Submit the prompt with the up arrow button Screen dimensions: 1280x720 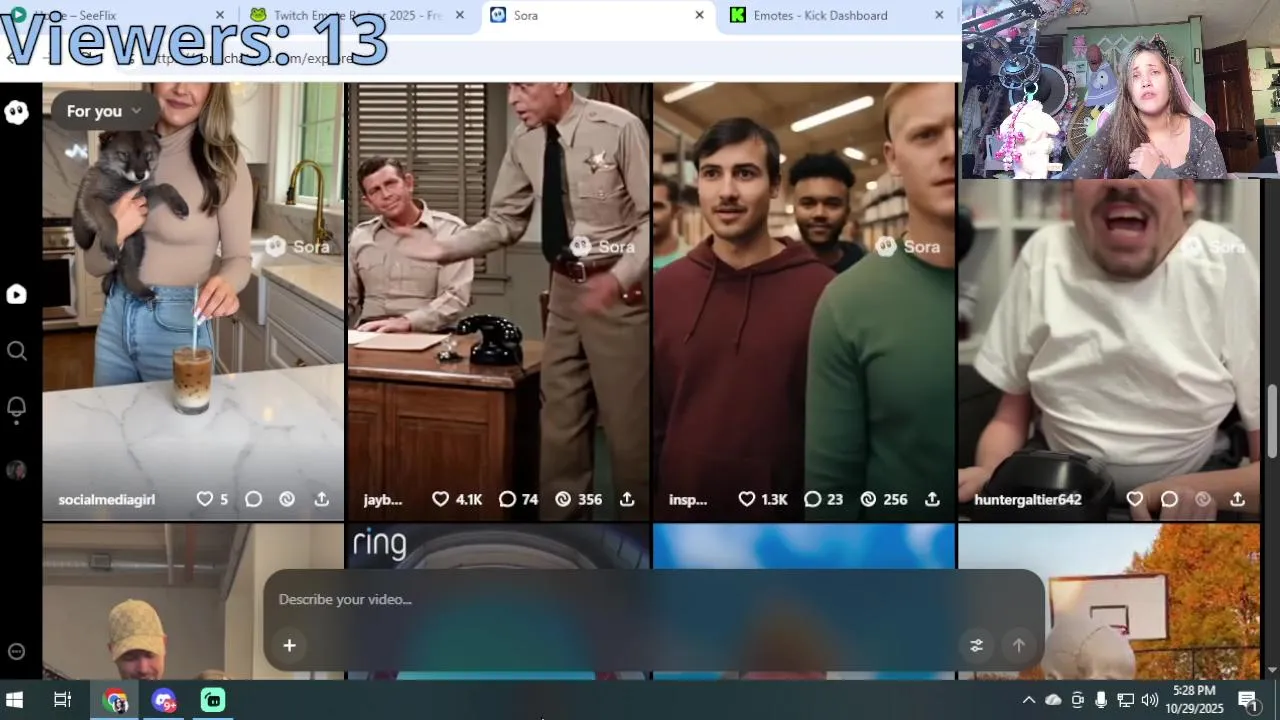tap(1019, 645)
